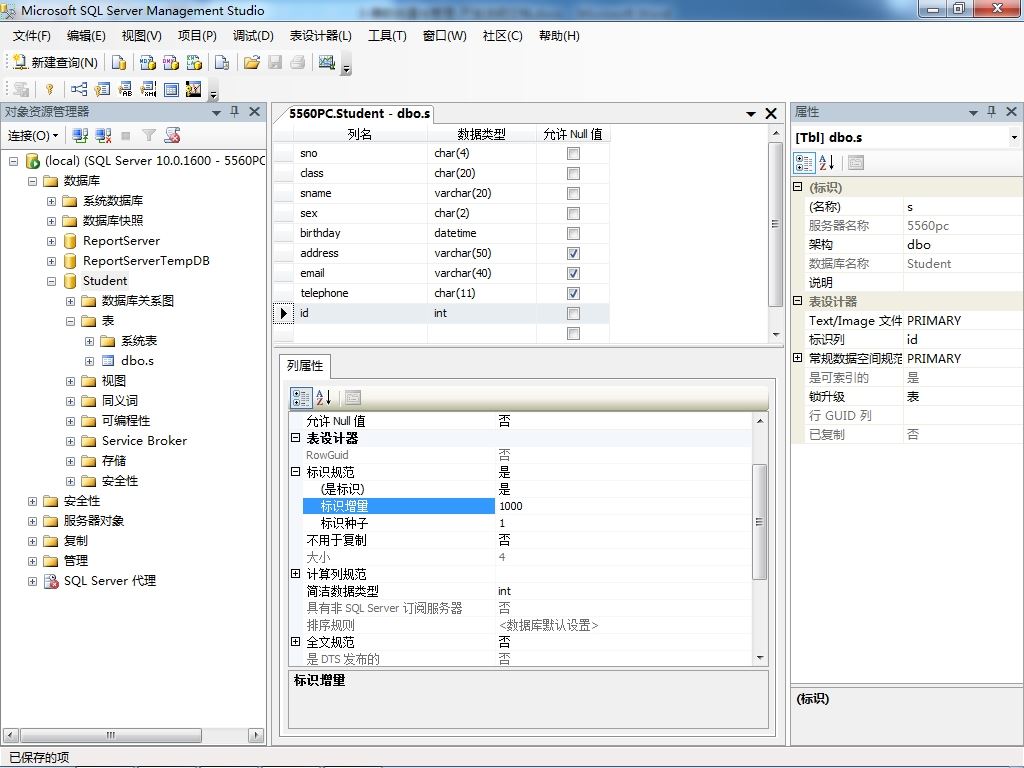Open a file with the folder icon
Viewport: 1024px width, 768px height.
pyautogui.click(x=252, y=63)
